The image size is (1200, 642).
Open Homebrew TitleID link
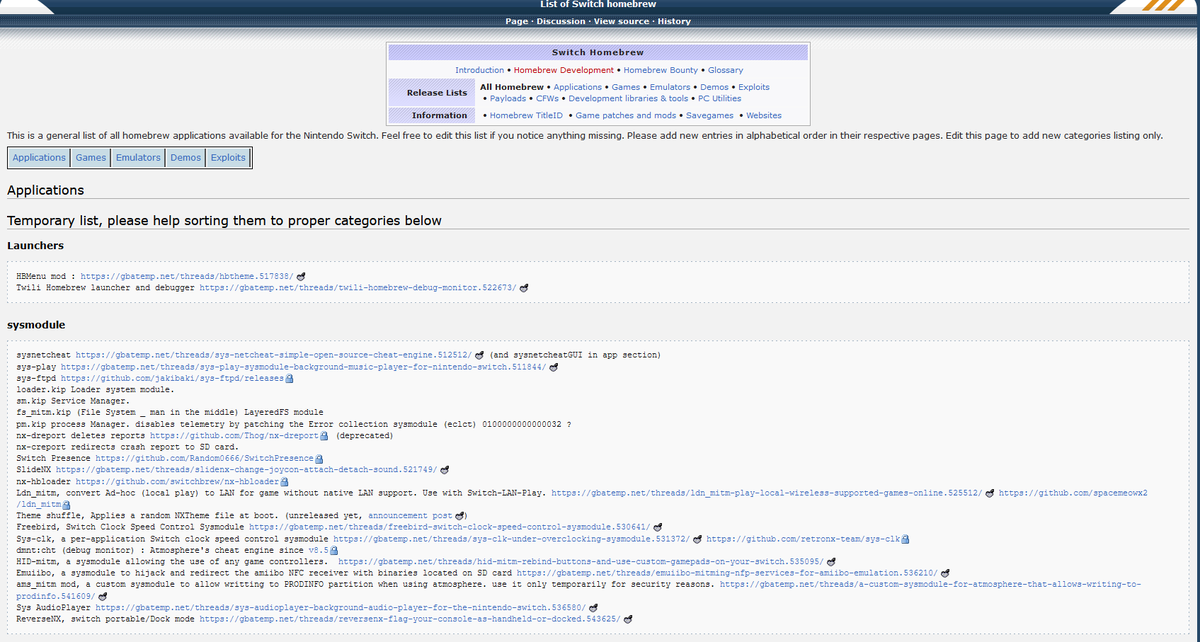pos(527,115)
